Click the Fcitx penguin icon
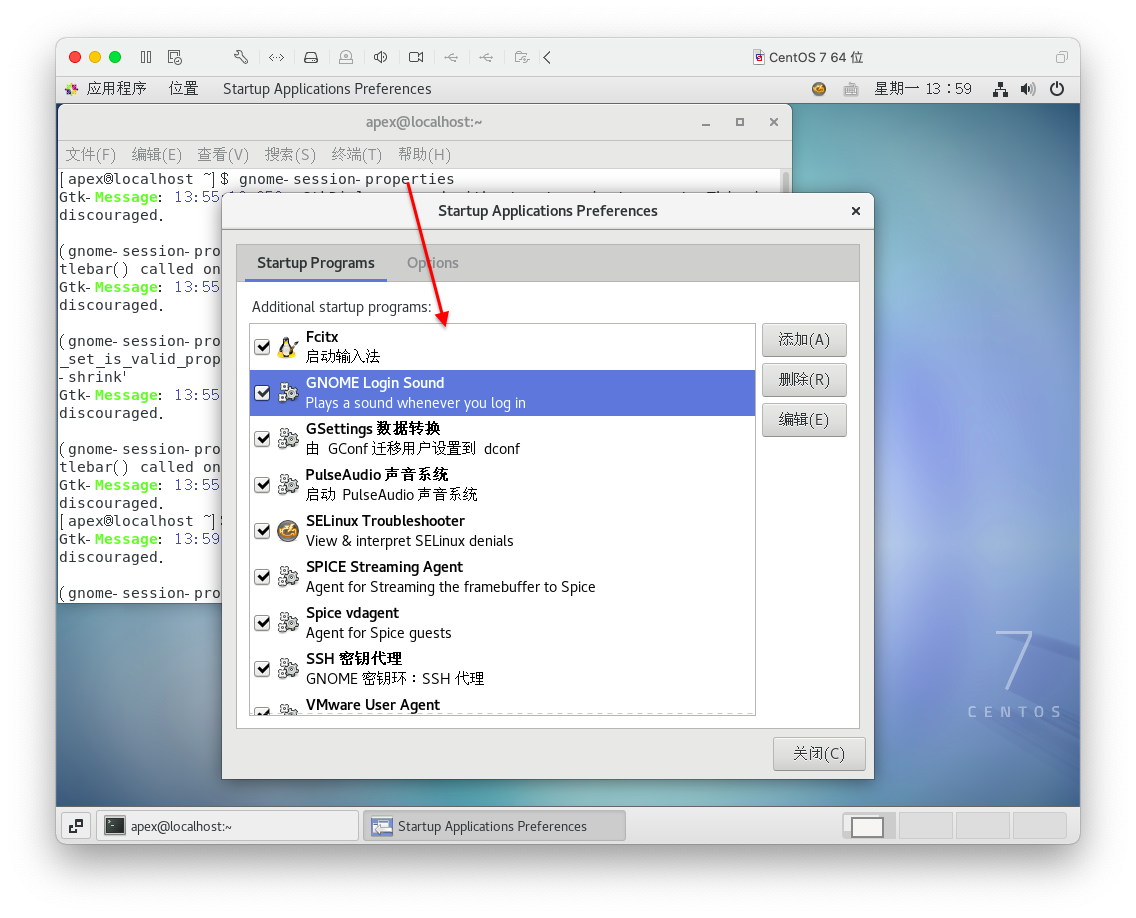 [288, 347]
